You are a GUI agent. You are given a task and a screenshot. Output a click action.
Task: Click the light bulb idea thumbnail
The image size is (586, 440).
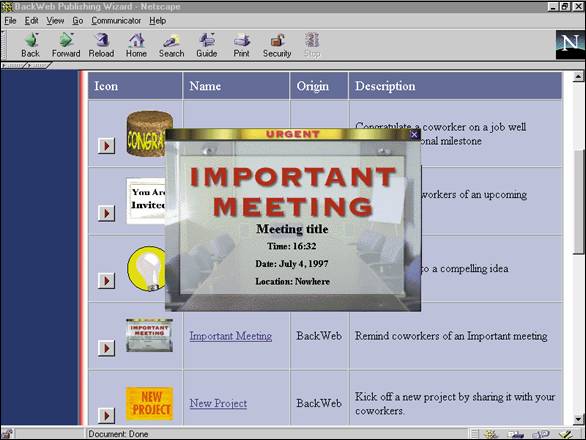(x=146, y=268)
